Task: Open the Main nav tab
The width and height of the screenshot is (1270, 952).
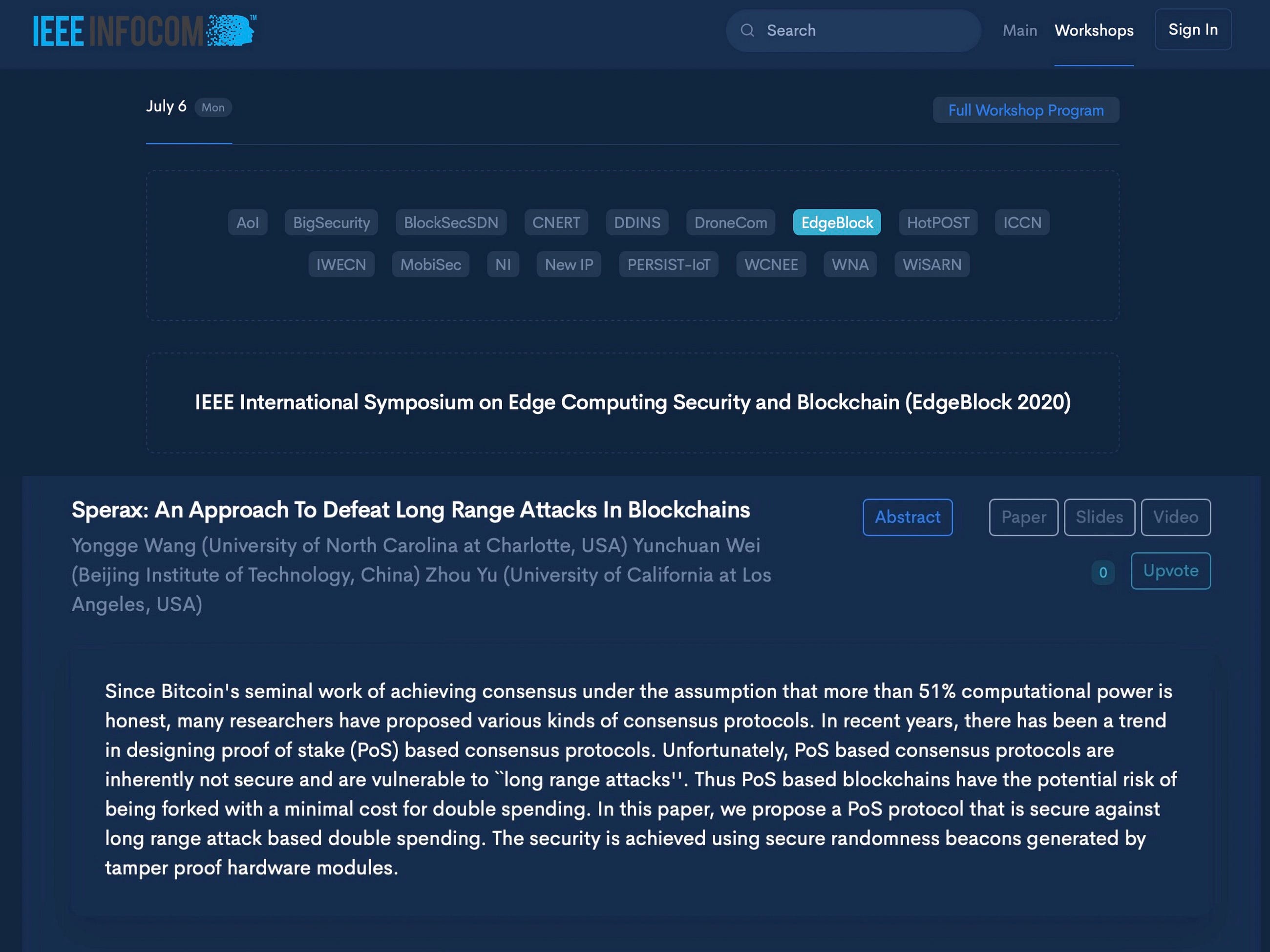Action: (1020, 30)
